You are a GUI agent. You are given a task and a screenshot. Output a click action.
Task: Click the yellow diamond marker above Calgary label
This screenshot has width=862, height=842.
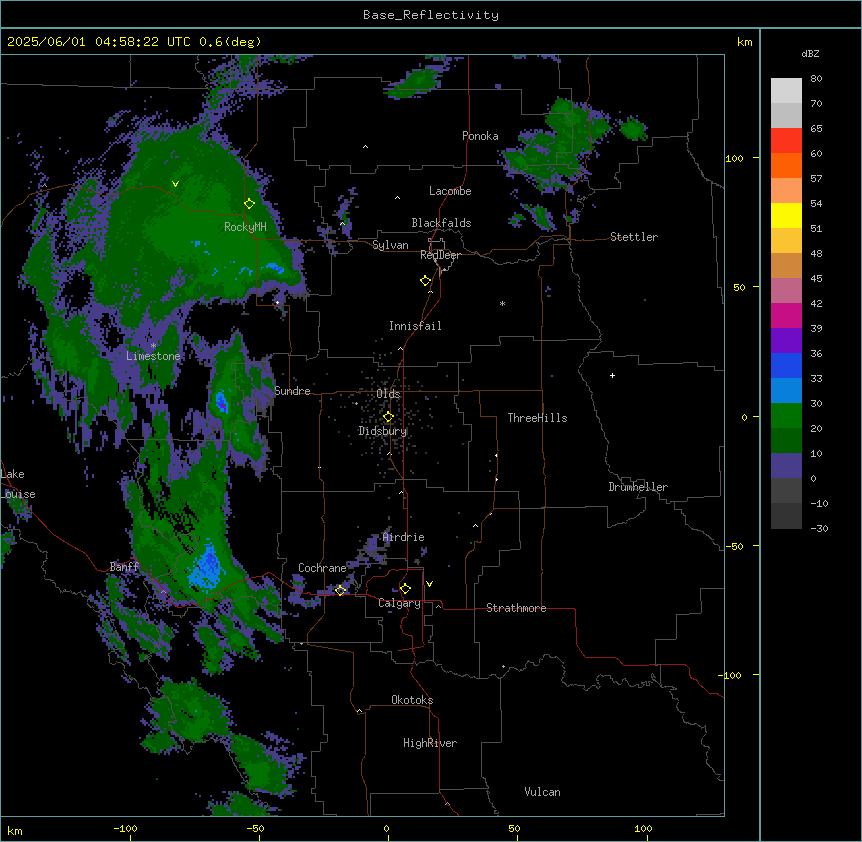pos(405,589)
